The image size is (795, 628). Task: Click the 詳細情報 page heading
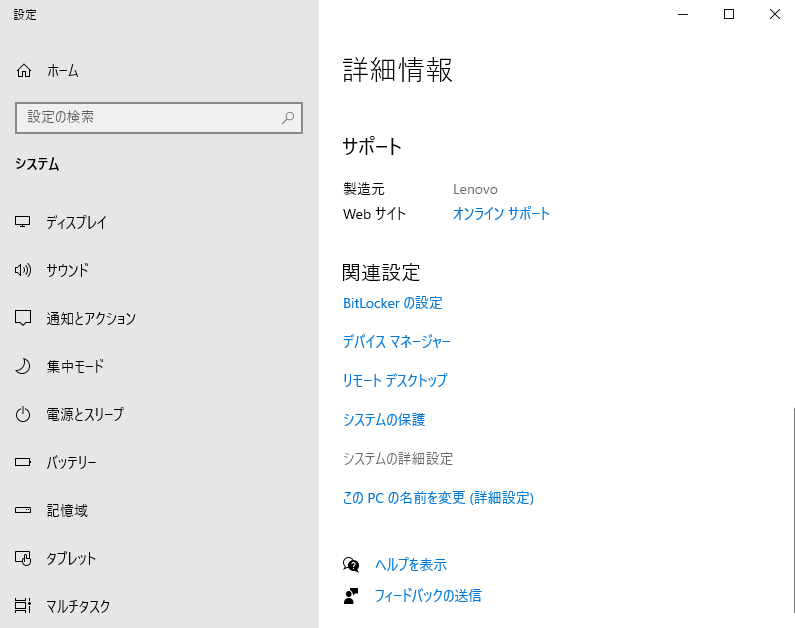[x=397, y=70]
